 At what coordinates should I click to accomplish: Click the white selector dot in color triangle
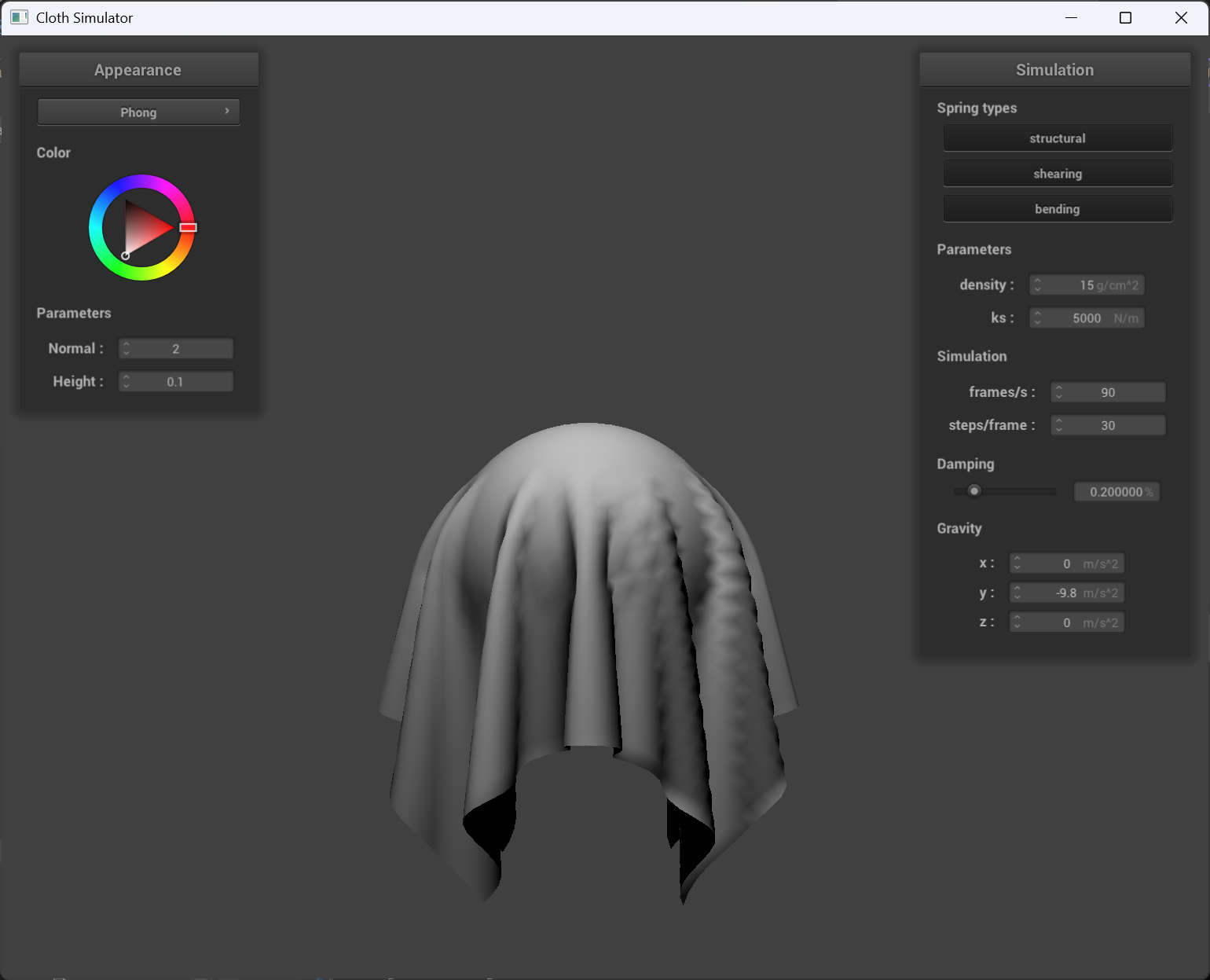point(126,255)
